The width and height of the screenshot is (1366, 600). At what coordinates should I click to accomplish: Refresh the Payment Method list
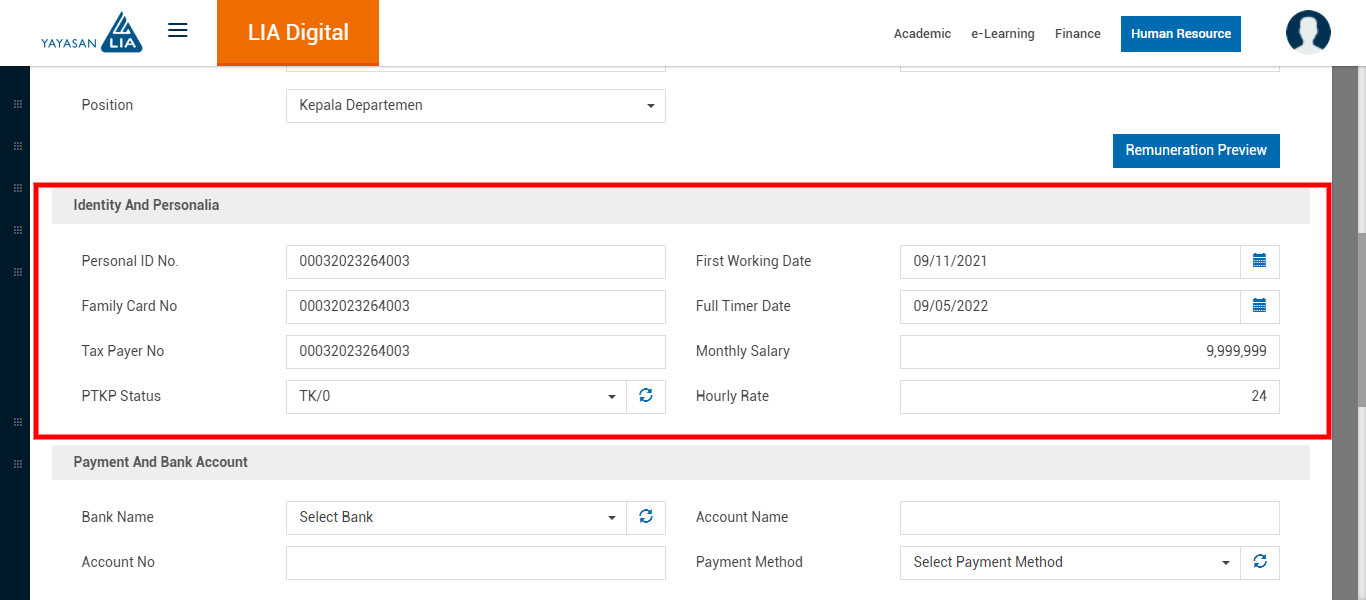[1259, 562]
